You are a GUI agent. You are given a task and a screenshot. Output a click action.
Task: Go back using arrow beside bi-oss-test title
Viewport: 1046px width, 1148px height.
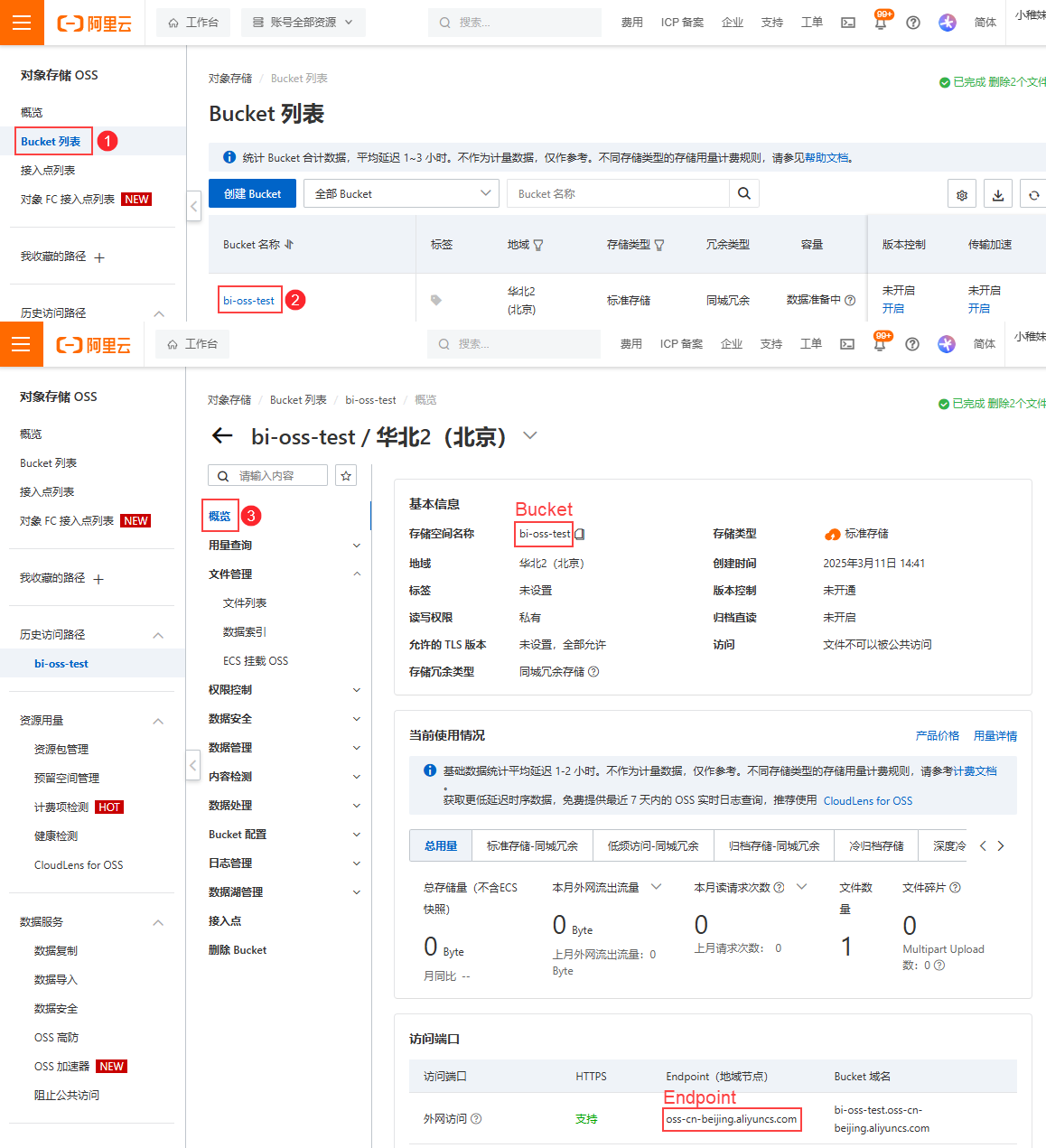point(222,436)
